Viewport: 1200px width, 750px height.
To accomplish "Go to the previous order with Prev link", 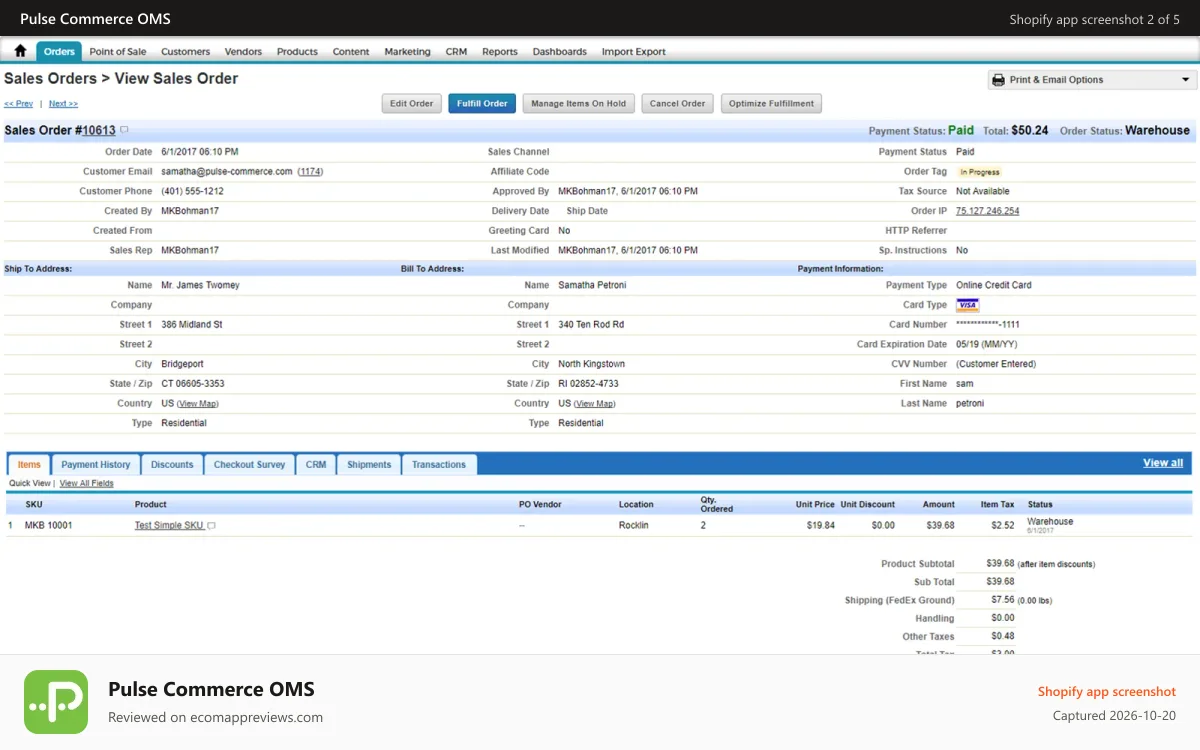I will tap(19, 104).
